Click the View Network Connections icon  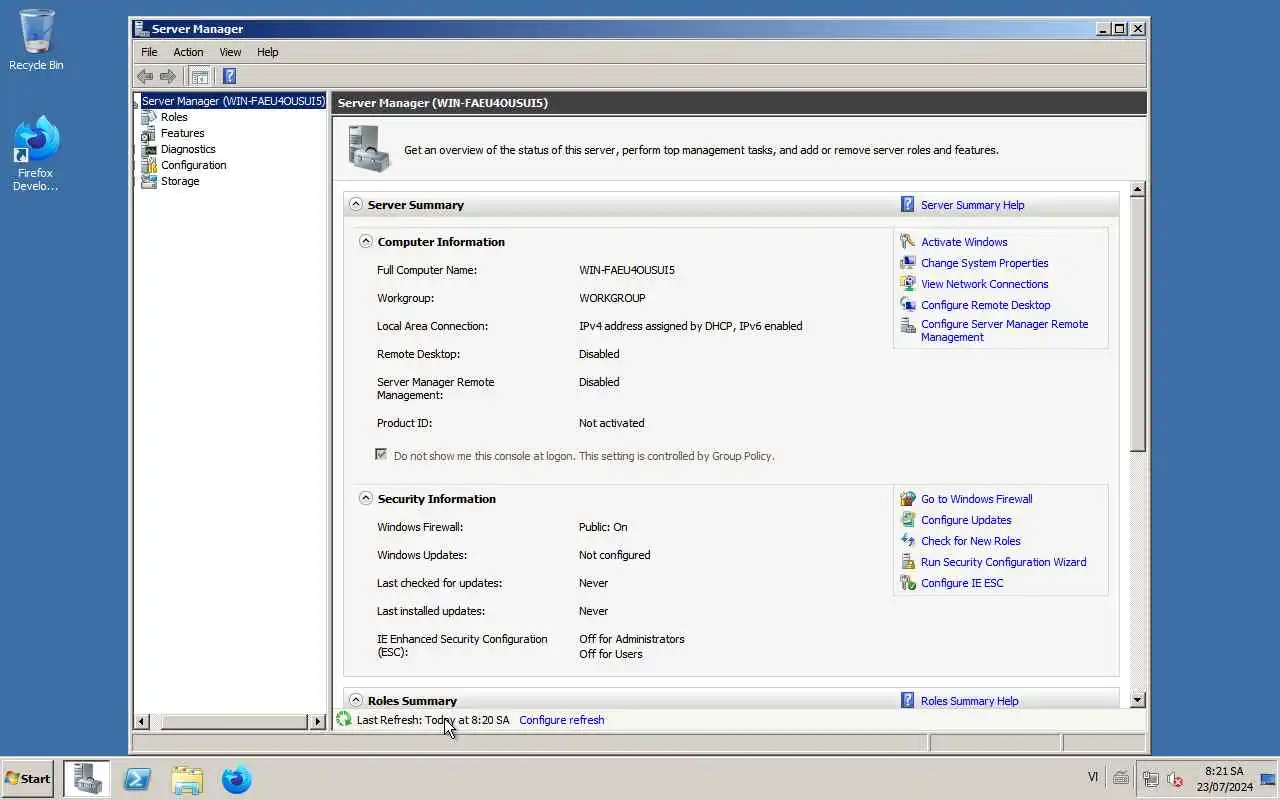click(x=907, y=284)
